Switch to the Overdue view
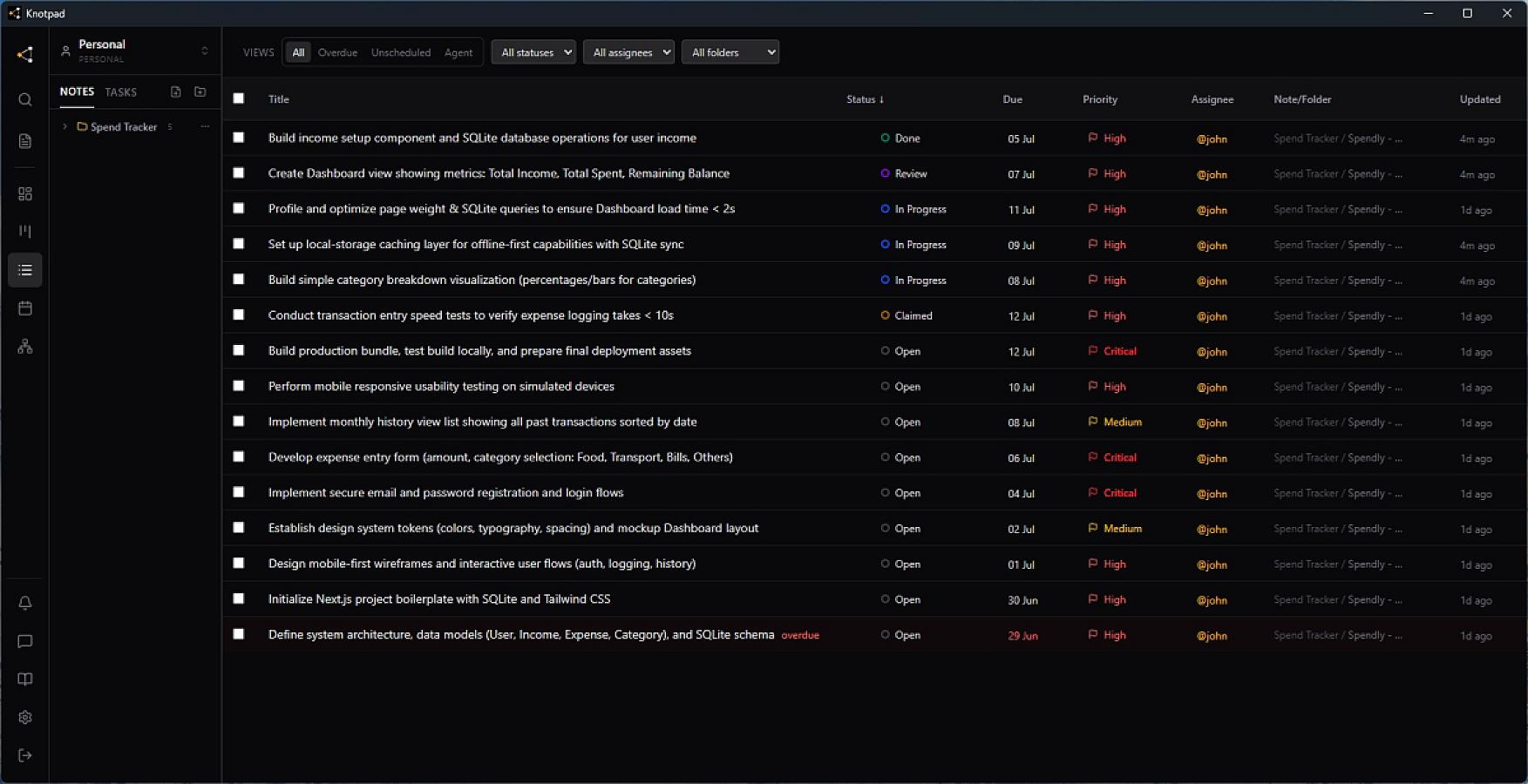The width and height of the screenshot is (1528, 784). (337, 52)
